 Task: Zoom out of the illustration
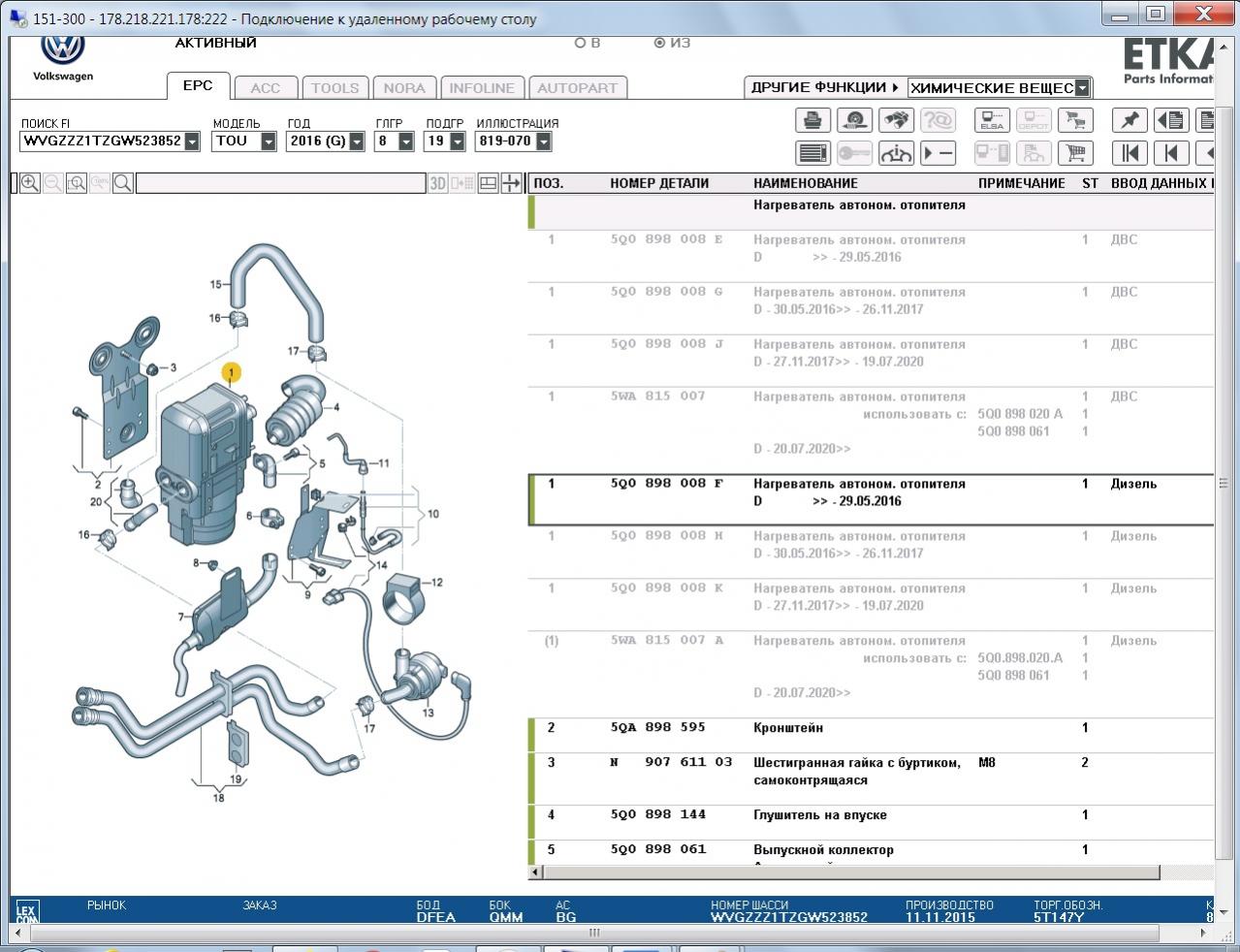click(53, 183)
